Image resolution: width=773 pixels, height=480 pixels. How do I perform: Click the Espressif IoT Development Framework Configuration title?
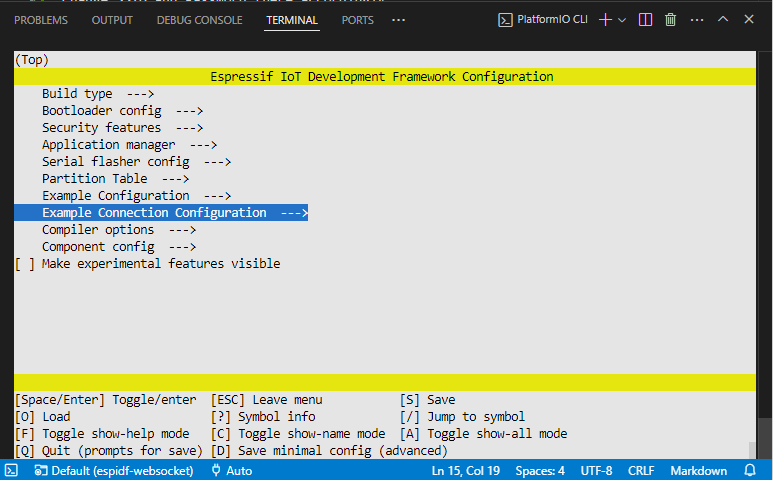tap(382, 76)
